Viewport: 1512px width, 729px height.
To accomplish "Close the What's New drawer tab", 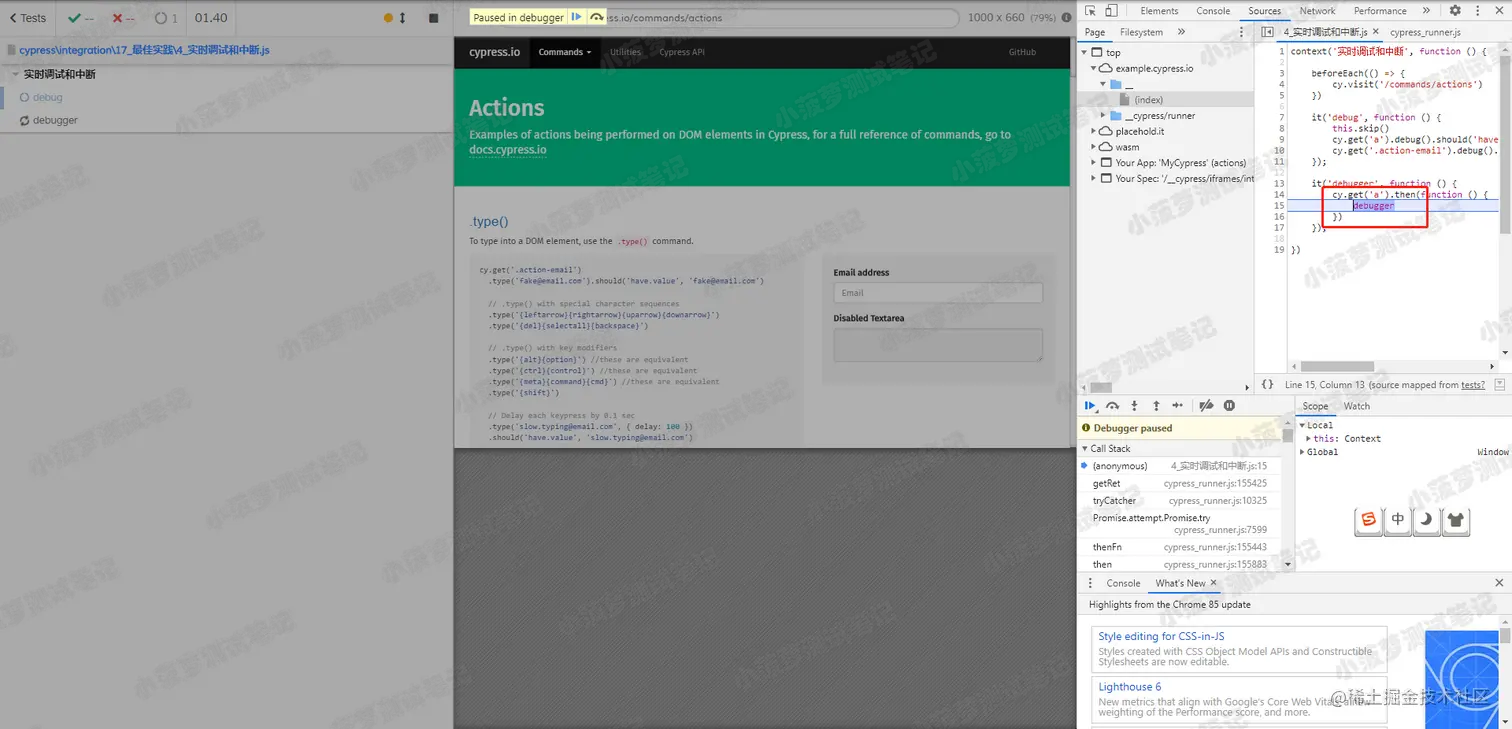I will pos(1214,583).
